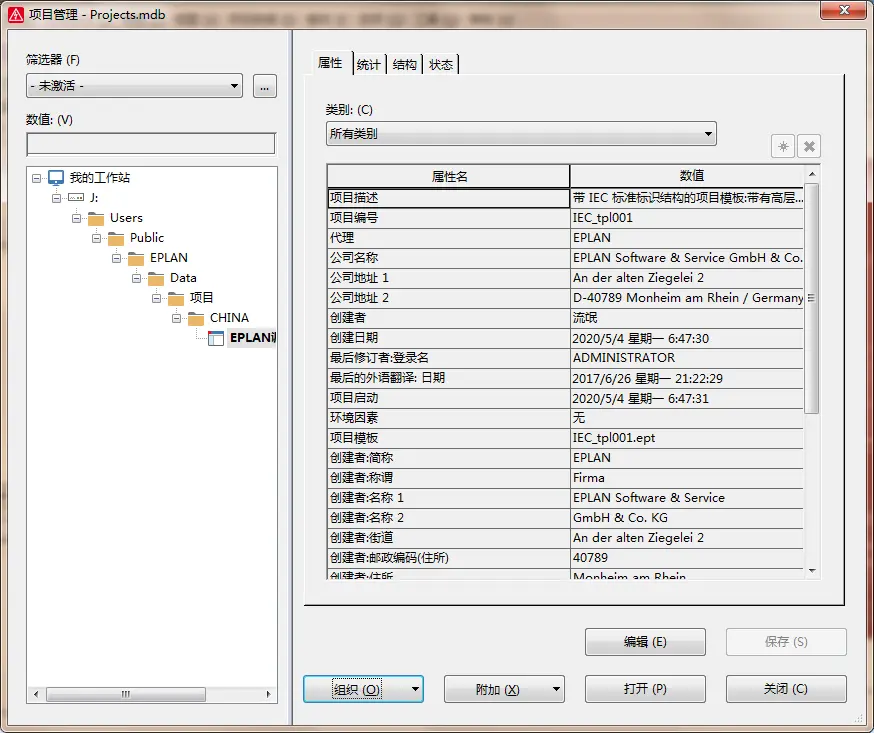Viewport: 874px width, 733px height.
Task: Click the EPLAN app icon in title bar
Action: (16, 14)
